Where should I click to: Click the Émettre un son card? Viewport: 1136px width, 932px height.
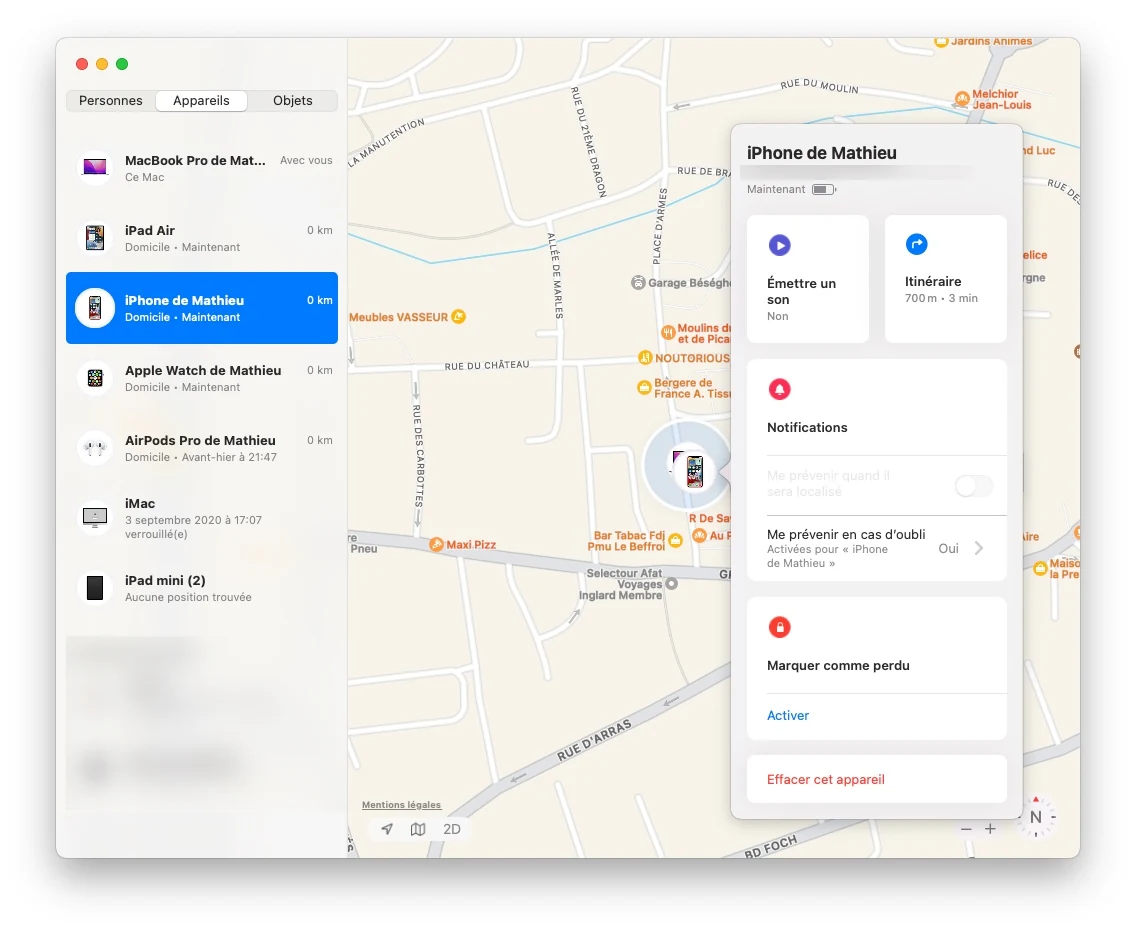tap(808, 279)
